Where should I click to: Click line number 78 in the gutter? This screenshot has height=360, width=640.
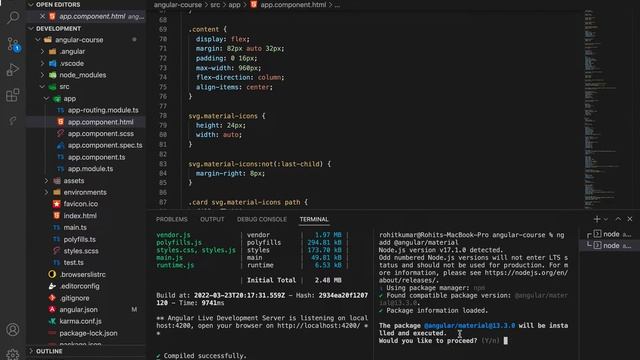tap(163, 116)
